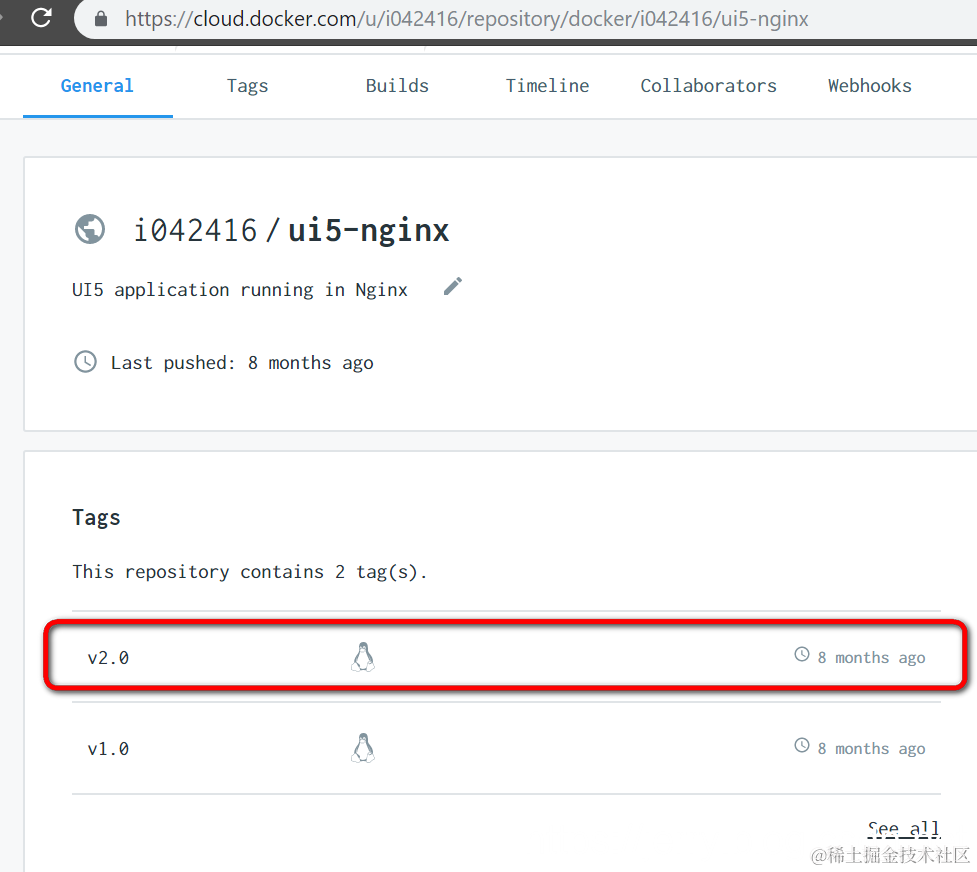Click the Linux penguin icon in v2.0 row
Viewport: 977px width, 872px height.
click(x=363, y=657)
